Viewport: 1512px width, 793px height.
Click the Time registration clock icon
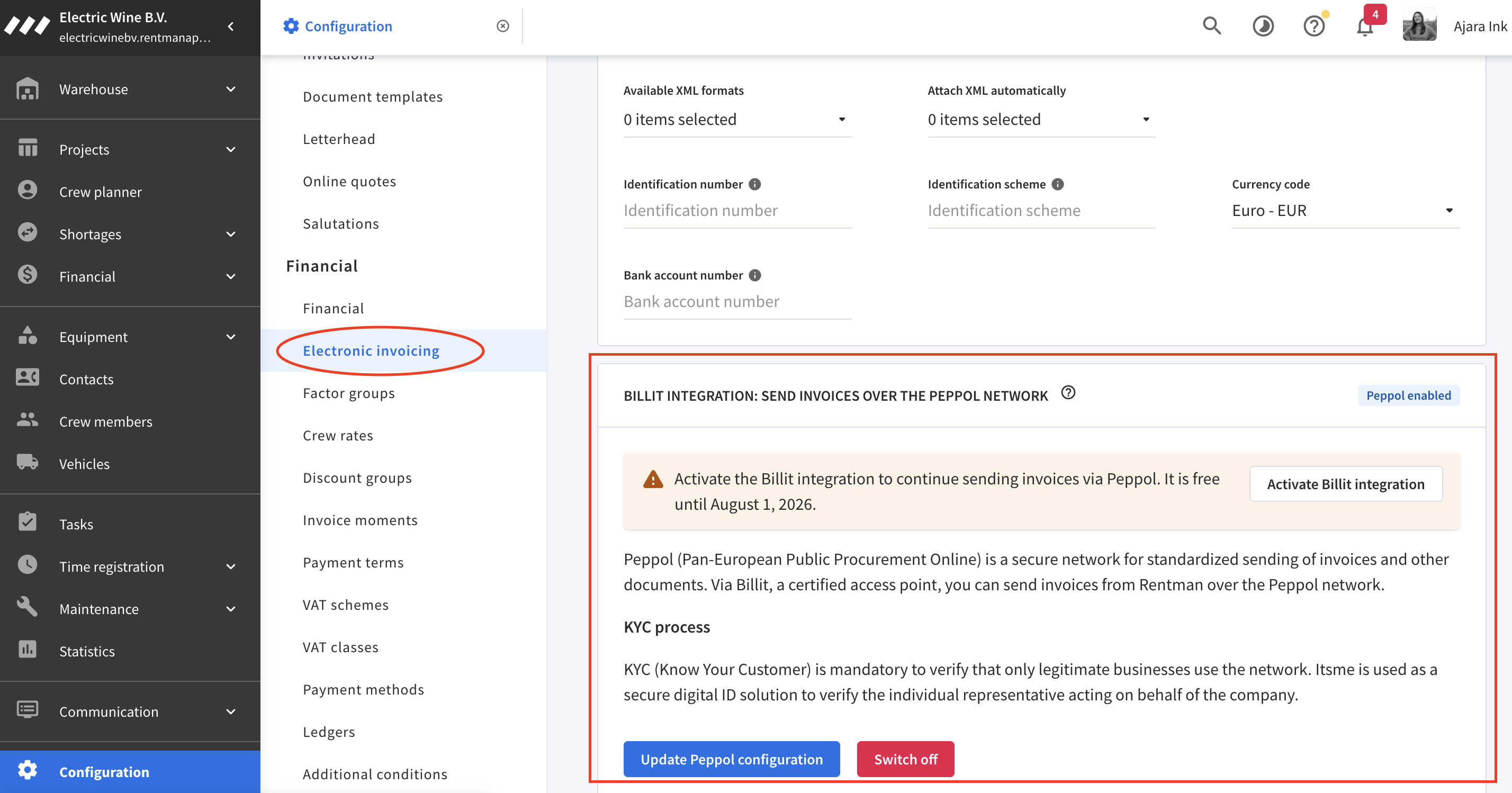click(28, 565)
